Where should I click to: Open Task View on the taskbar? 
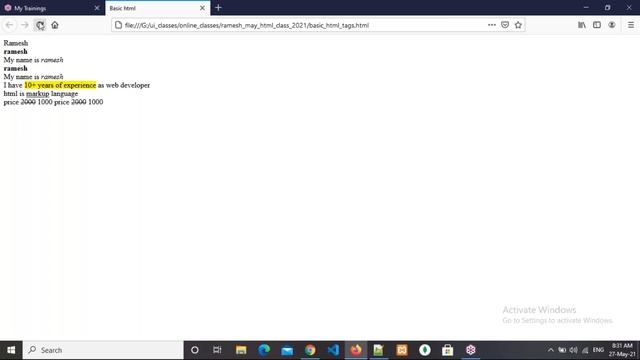tap(217, 350)
